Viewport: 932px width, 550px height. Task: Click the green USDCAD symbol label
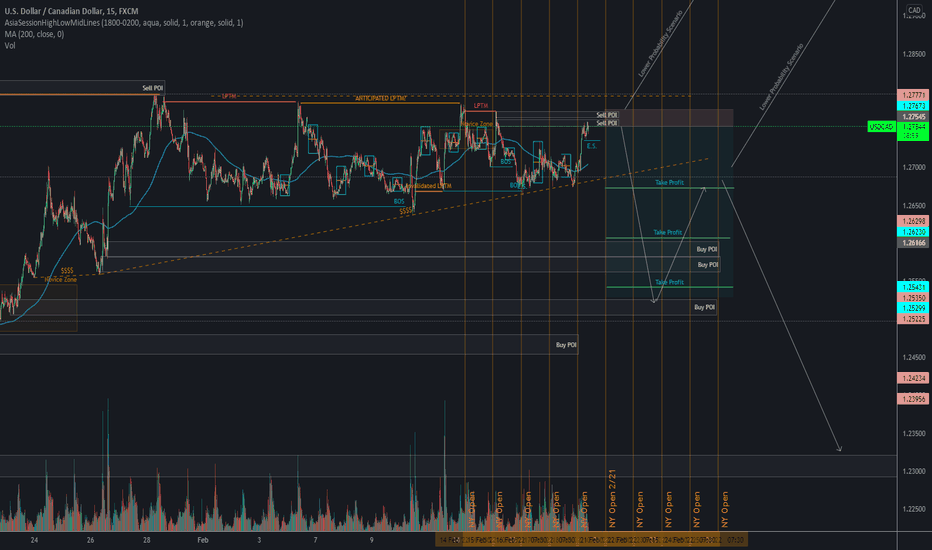click(x=881, y=127)
